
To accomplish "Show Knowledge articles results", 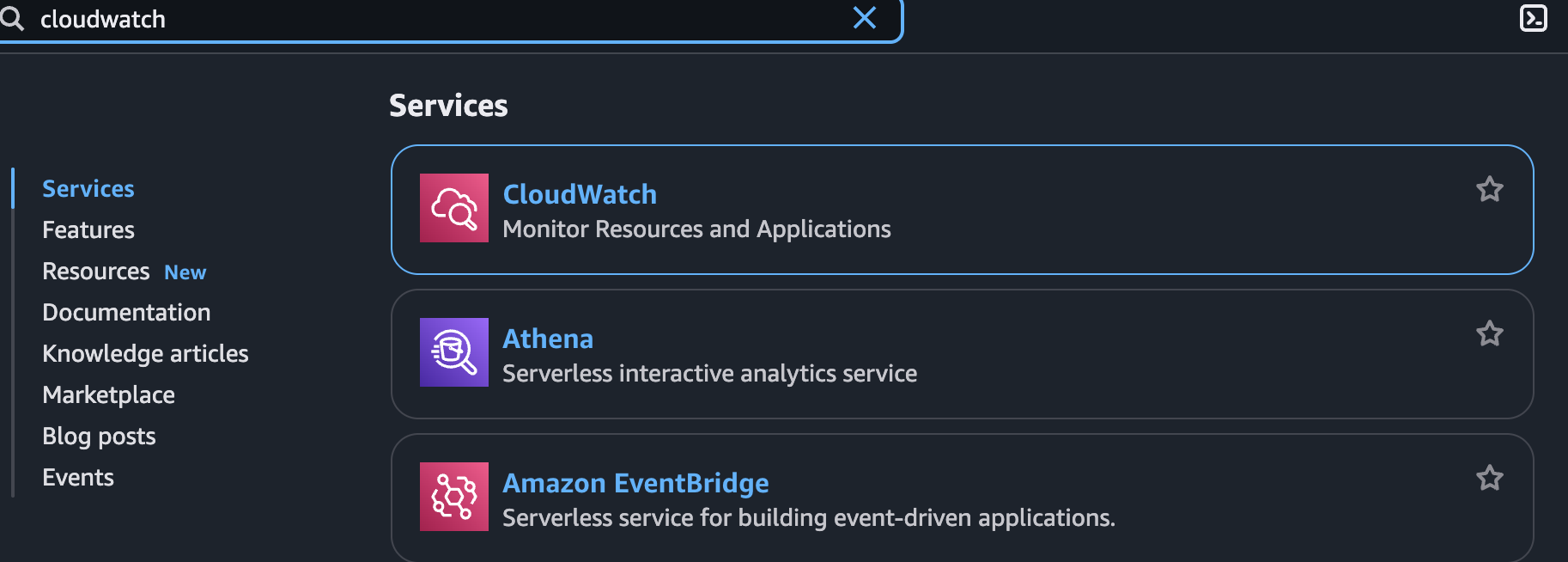I will (x=145, y=354).
